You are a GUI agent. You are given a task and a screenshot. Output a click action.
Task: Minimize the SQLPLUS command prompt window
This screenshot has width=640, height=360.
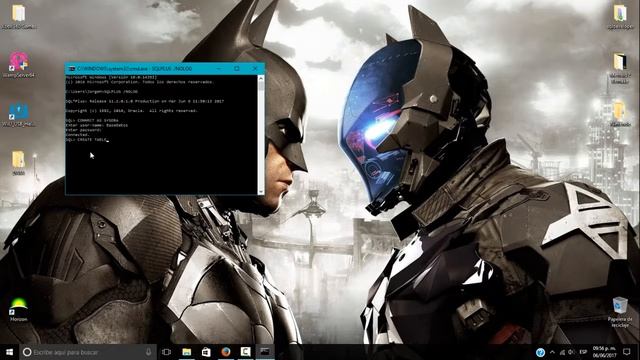(x=218, y=69)
